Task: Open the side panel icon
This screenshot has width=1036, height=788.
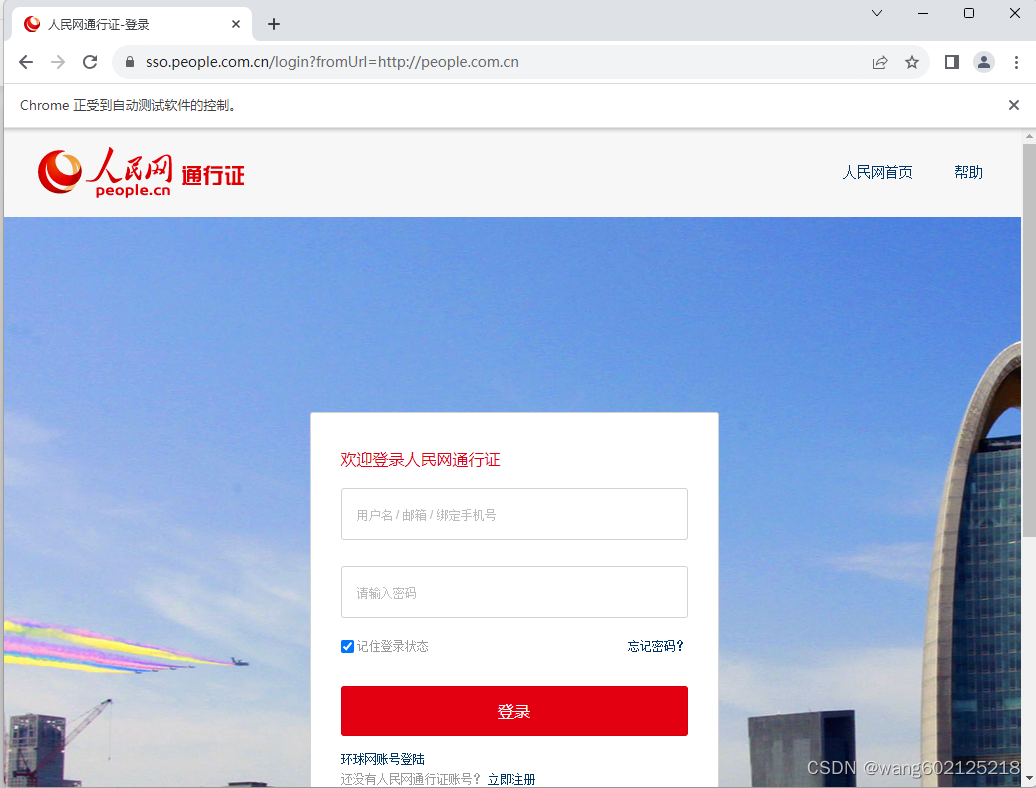Action: point(951,62)
